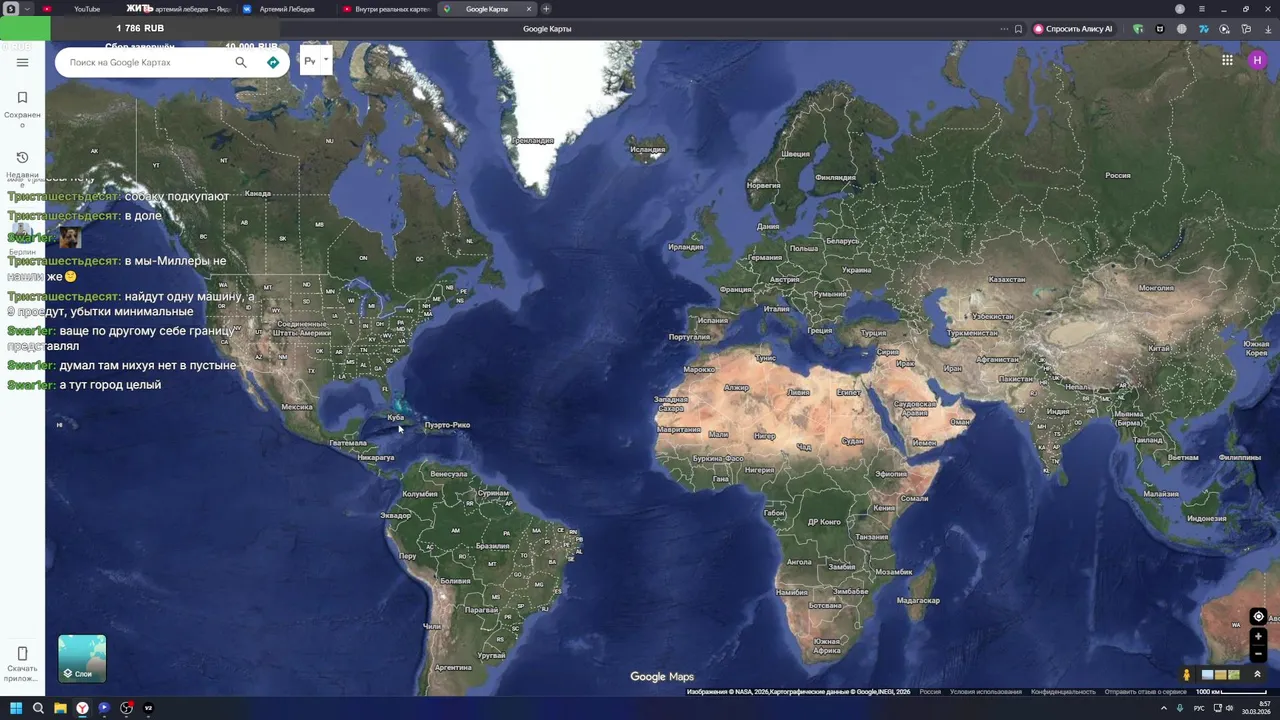Expand the language input tool dropdown arrow
Viewport: 1280px width, 720px height.
tap(325, 61)
